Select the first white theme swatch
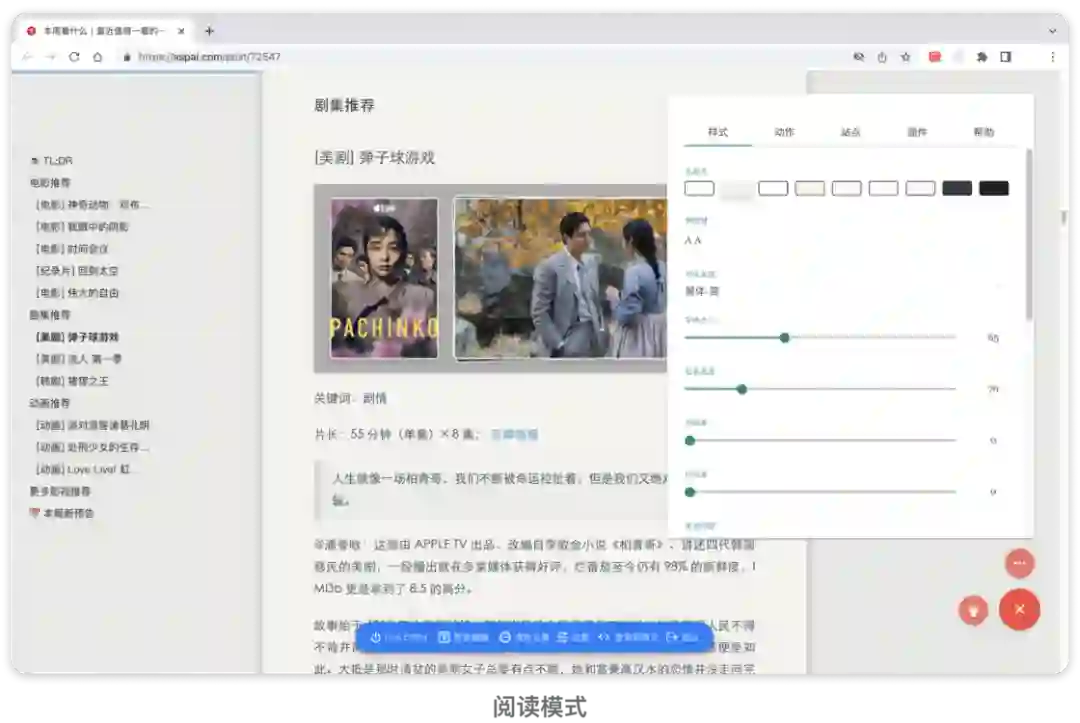The image size is (1080, 723). (699, 189)
